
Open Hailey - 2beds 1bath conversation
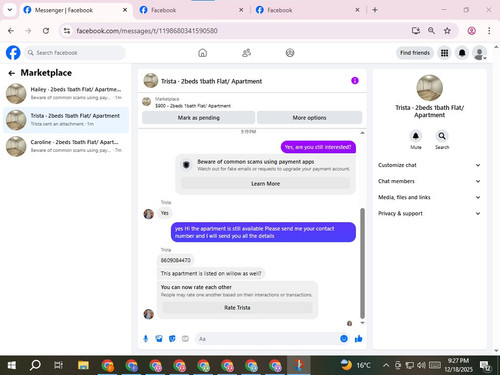click(x=66, y=93)
